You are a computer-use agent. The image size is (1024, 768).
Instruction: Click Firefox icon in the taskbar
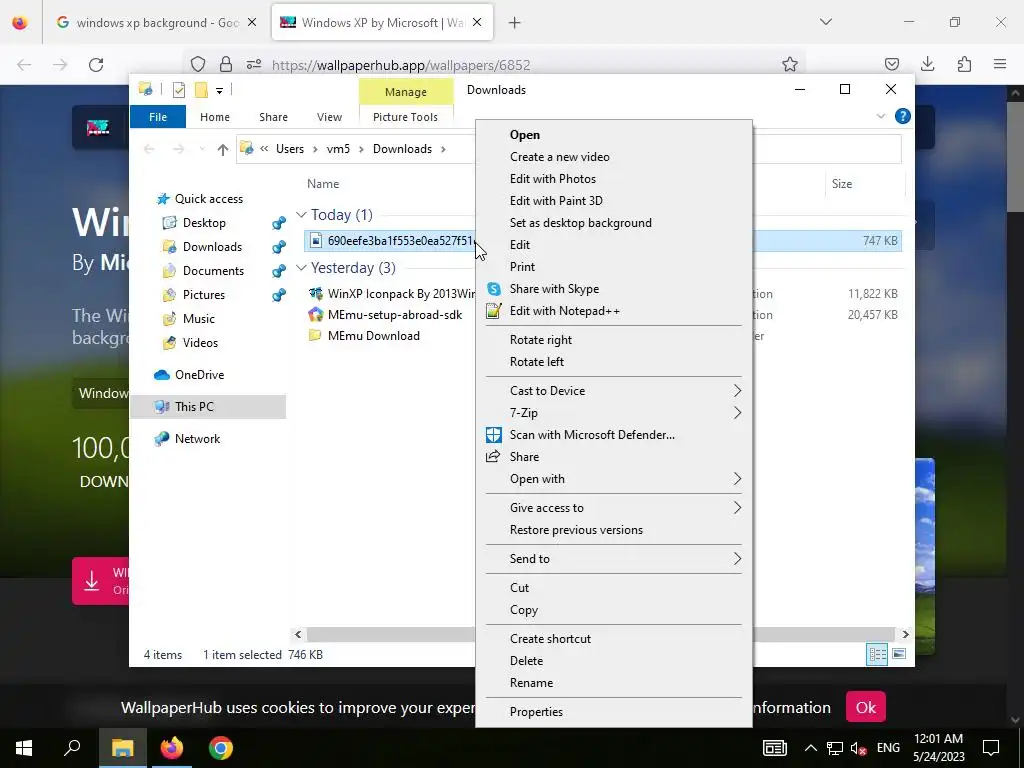[x=172, y=748]
